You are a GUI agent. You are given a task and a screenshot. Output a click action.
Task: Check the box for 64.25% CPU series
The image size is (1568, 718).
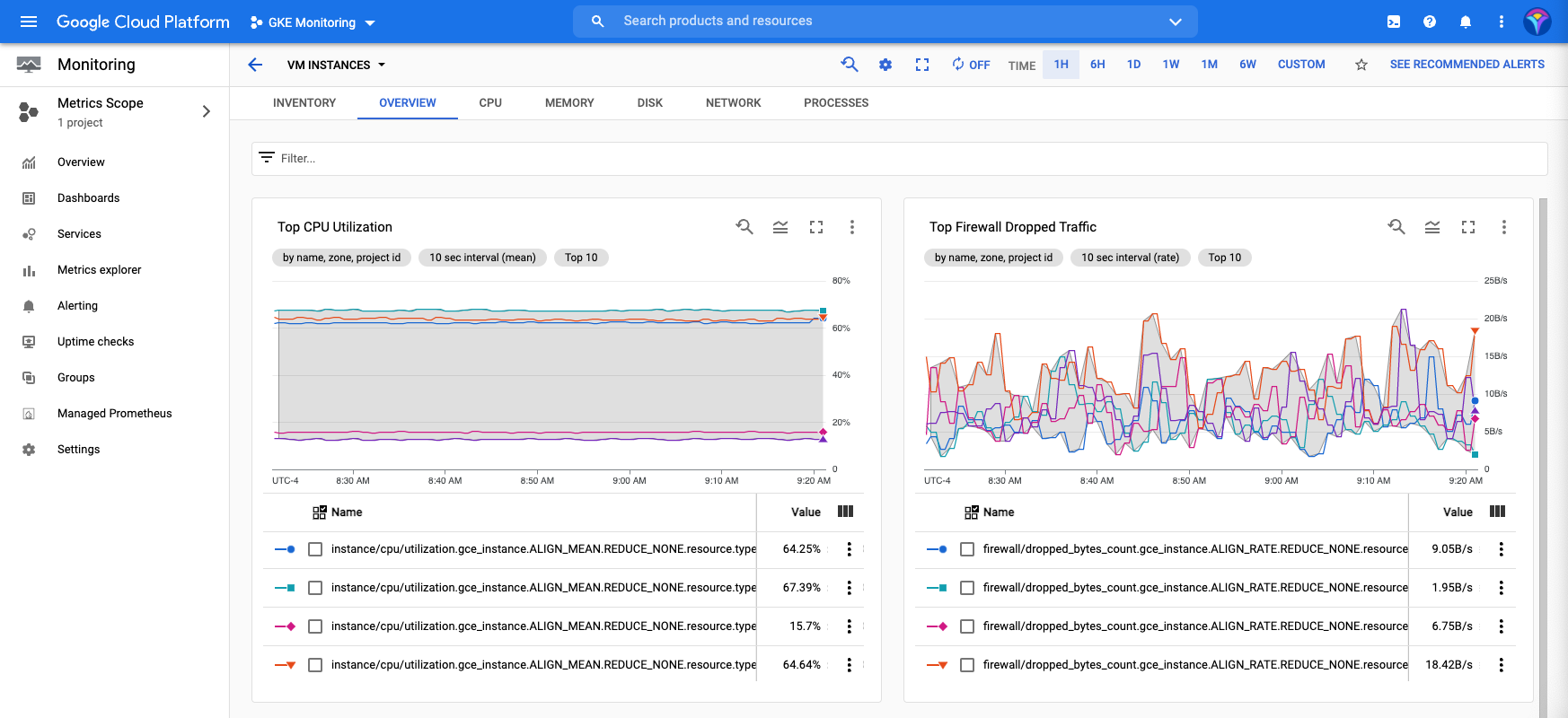pos(315,549)
